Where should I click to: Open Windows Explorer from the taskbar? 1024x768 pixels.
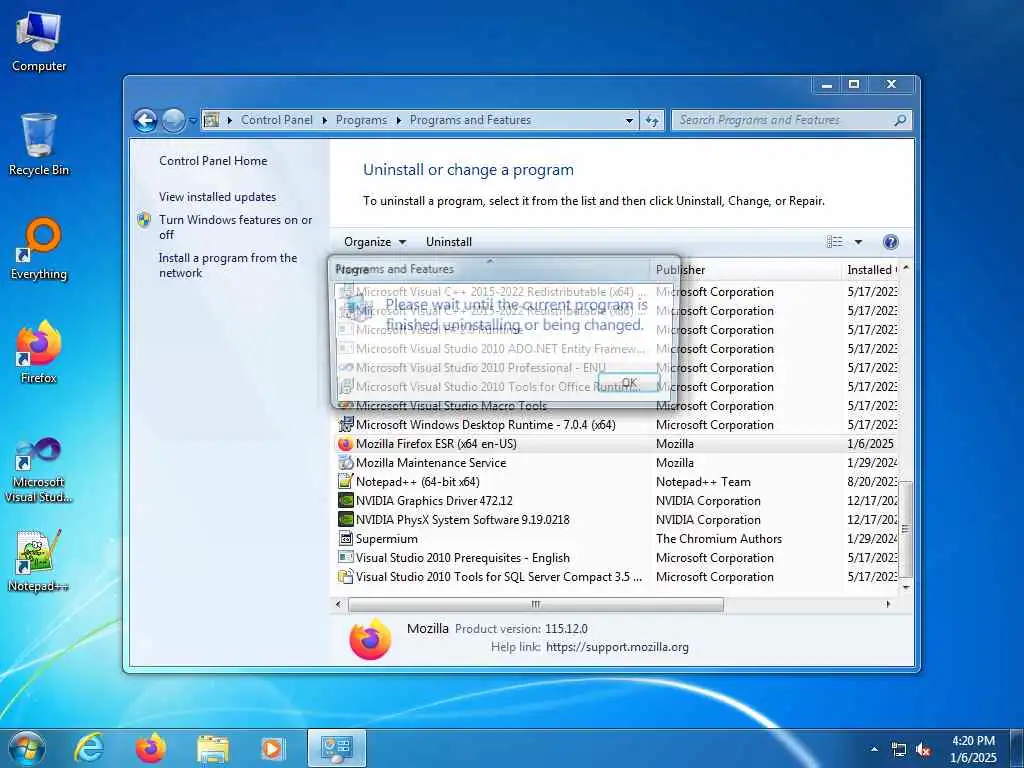[x=212, y=749]
